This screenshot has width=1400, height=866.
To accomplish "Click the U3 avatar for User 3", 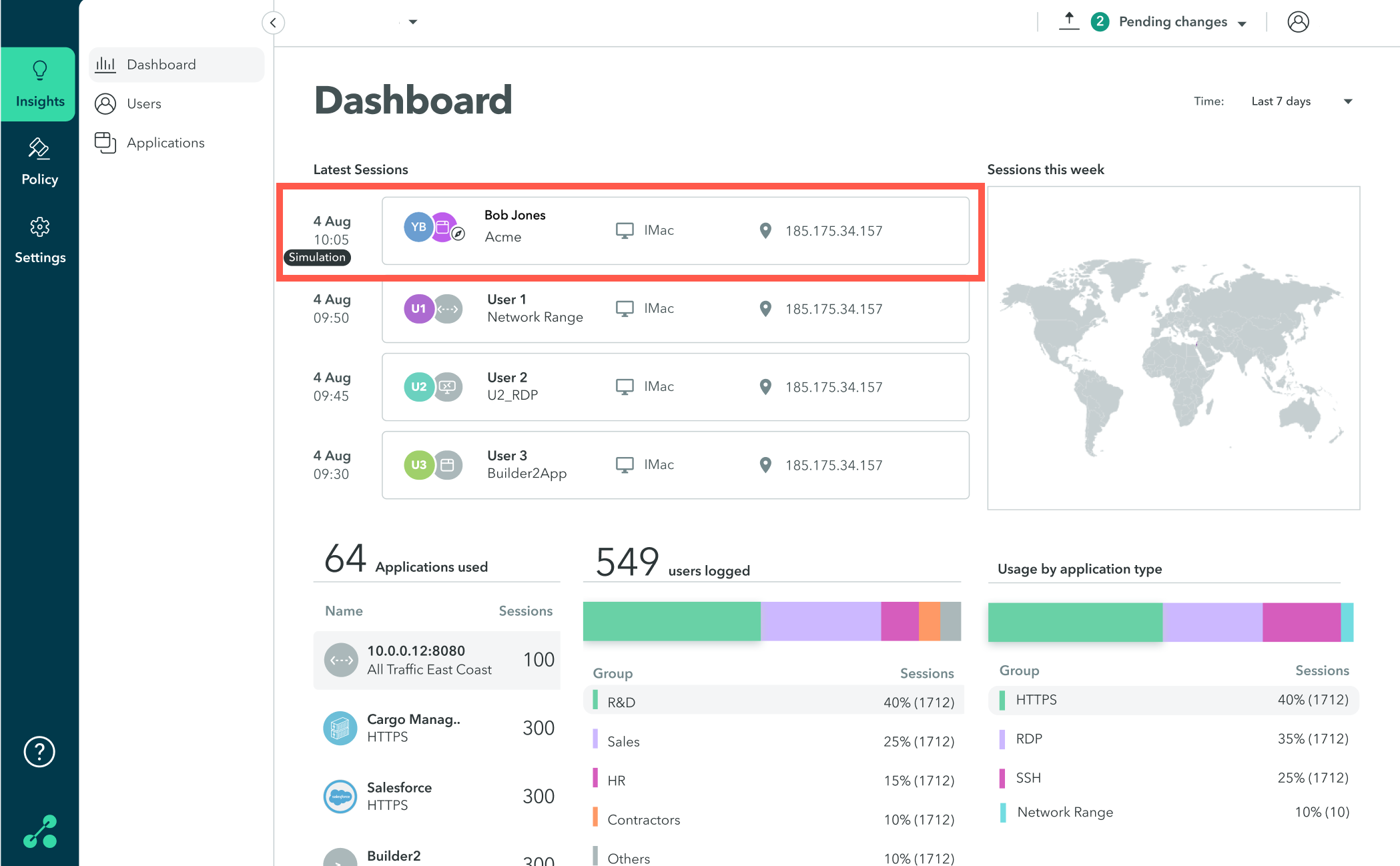I will pyautogui.click(x=418, y=465).
